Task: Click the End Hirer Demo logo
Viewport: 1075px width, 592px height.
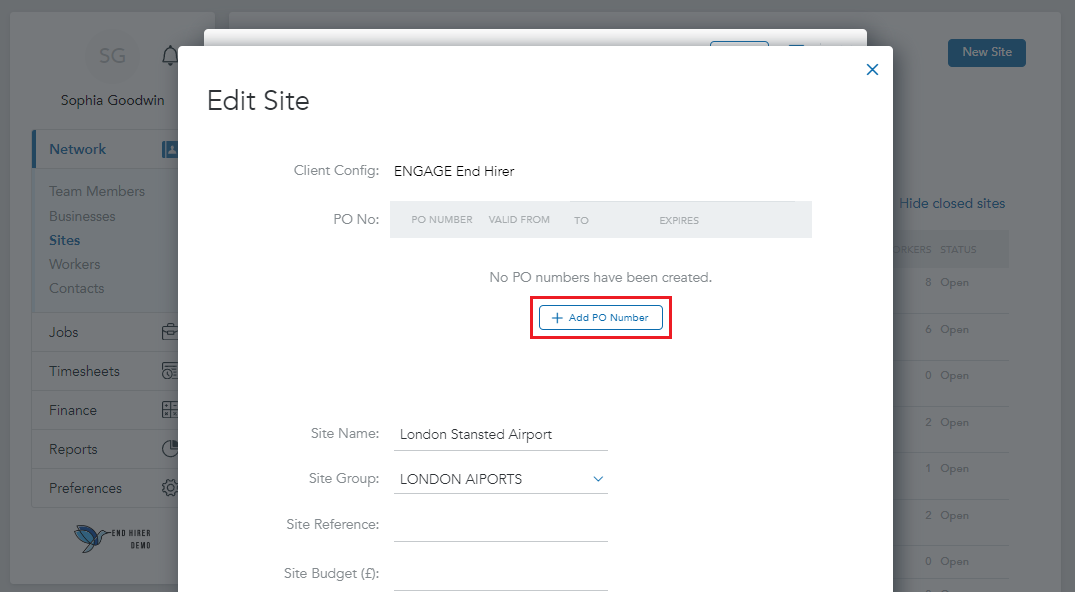Action: (112, 538)
